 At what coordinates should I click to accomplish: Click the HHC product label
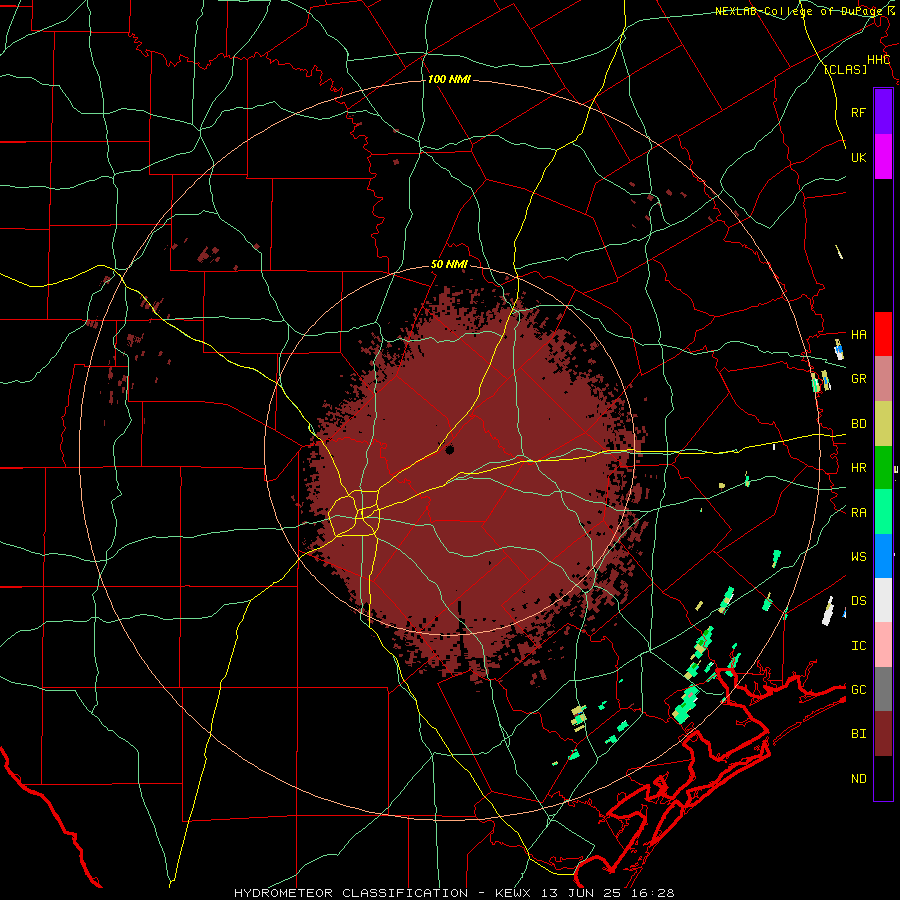click(878, 60)
